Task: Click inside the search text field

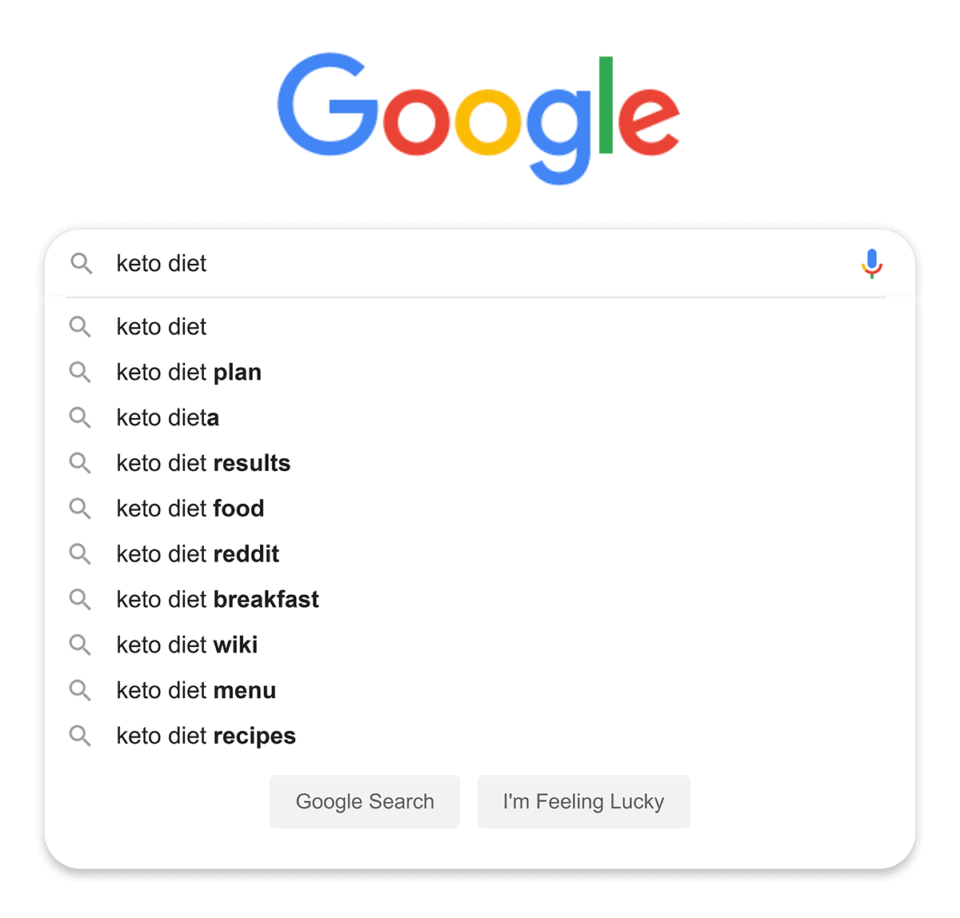Action: 480,264
